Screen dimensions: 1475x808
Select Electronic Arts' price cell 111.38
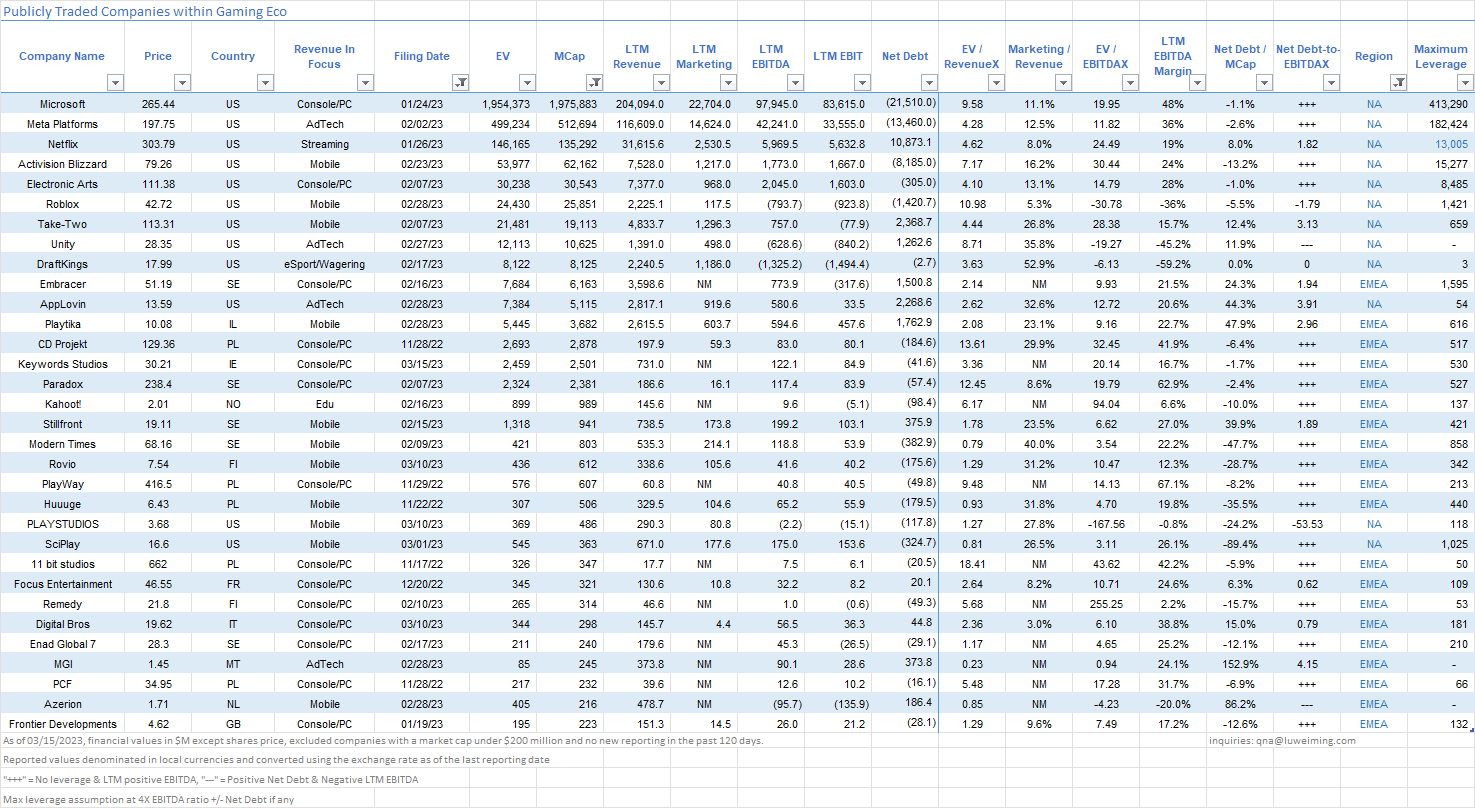[158, 184]
